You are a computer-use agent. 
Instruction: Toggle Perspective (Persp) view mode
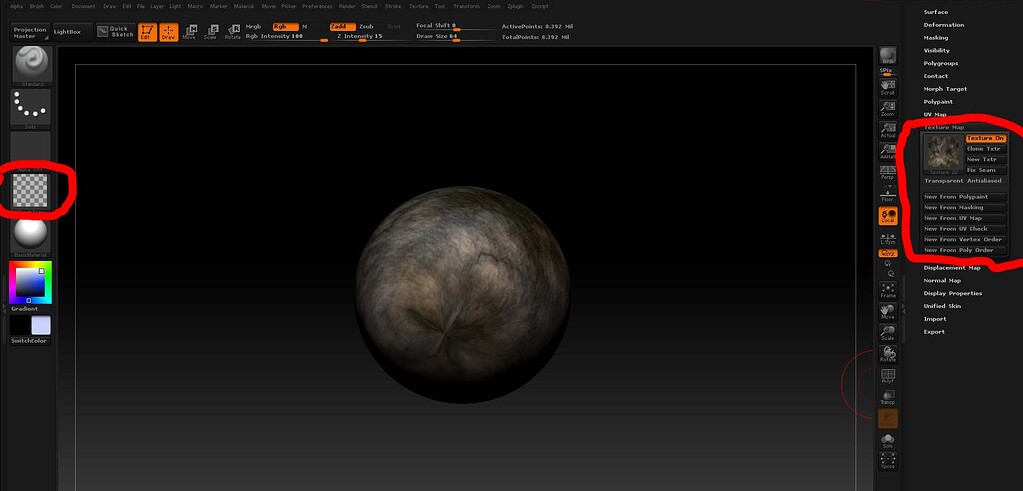[x=887, y=173]
